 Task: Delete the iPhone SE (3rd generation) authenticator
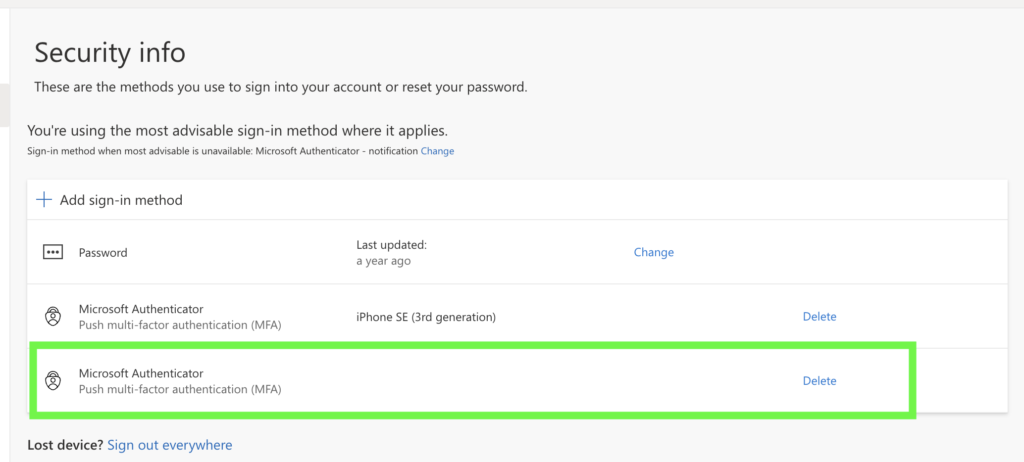[820, 317]
